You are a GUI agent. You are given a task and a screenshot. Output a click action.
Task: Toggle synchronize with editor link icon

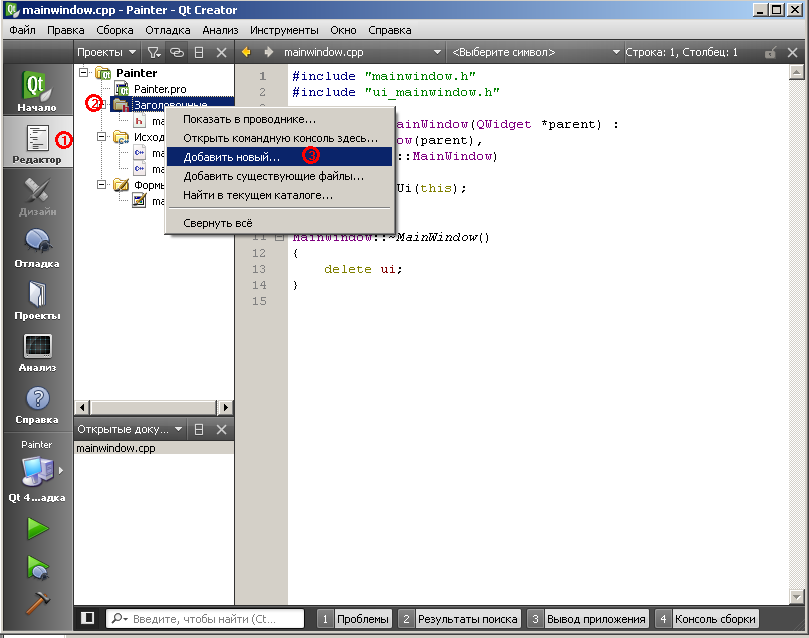pos(177,52)
